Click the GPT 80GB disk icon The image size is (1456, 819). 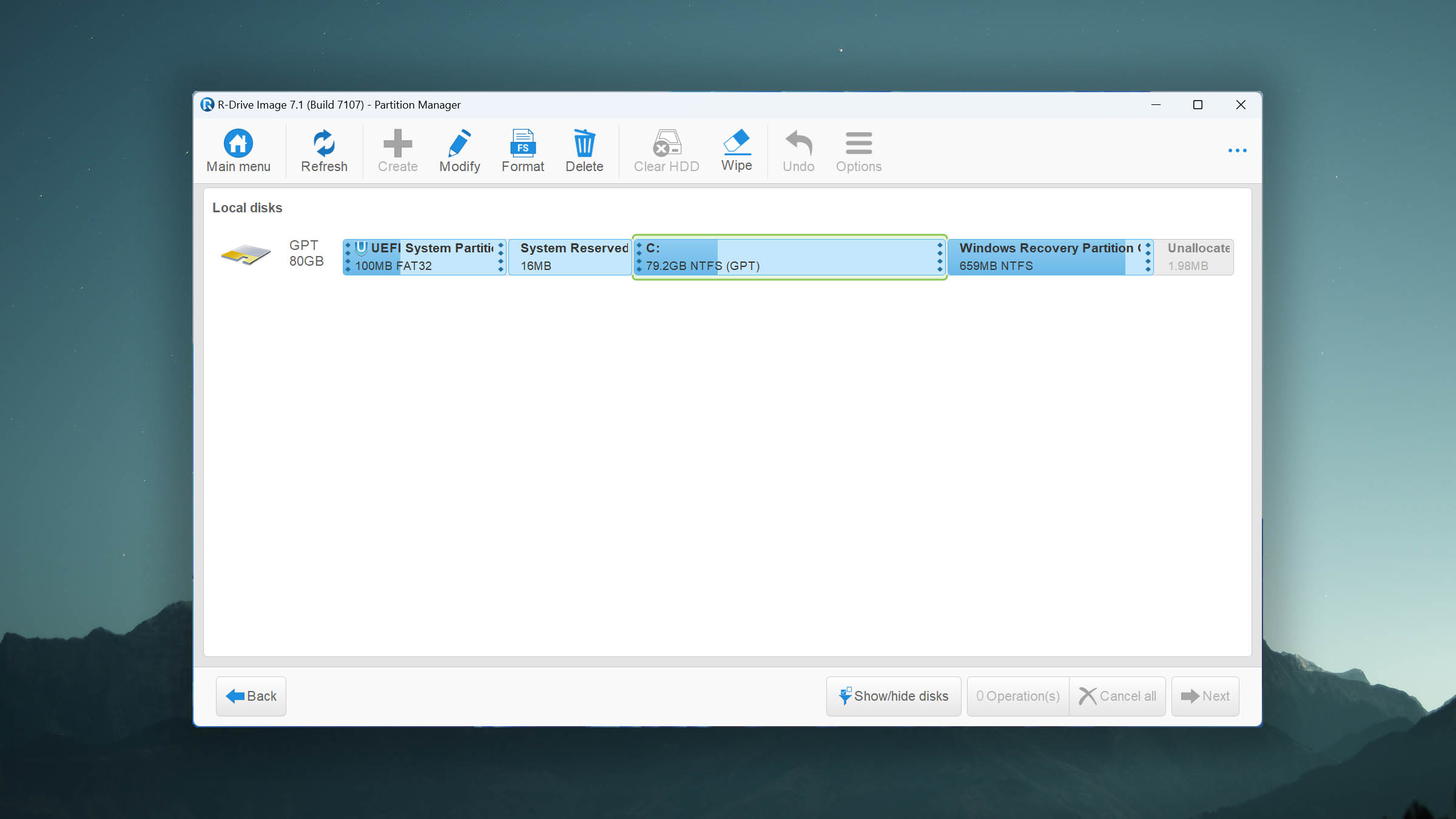tap(246, 255)
